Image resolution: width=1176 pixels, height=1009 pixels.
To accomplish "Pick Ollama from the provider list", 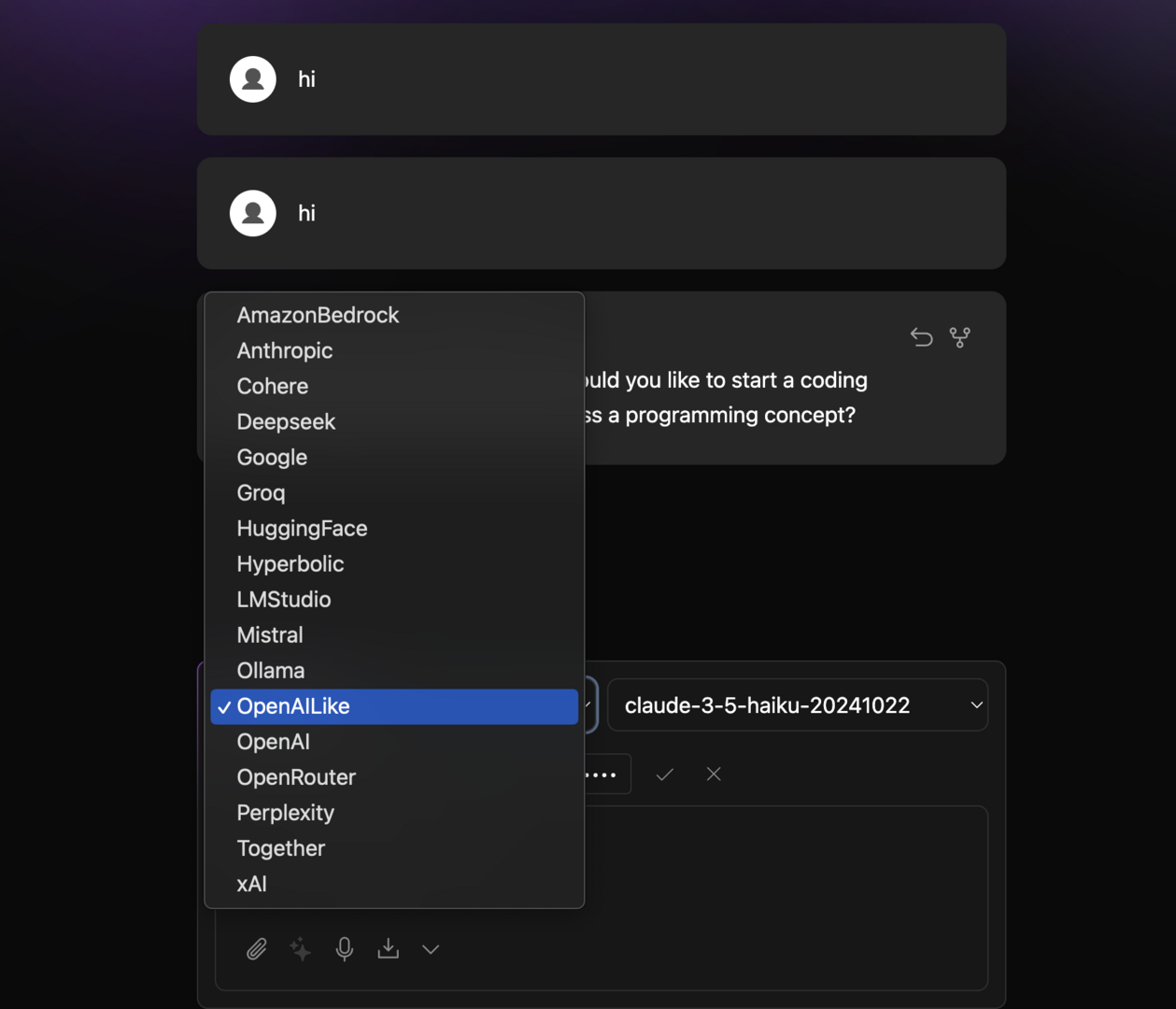I will (x=271, y=671).
